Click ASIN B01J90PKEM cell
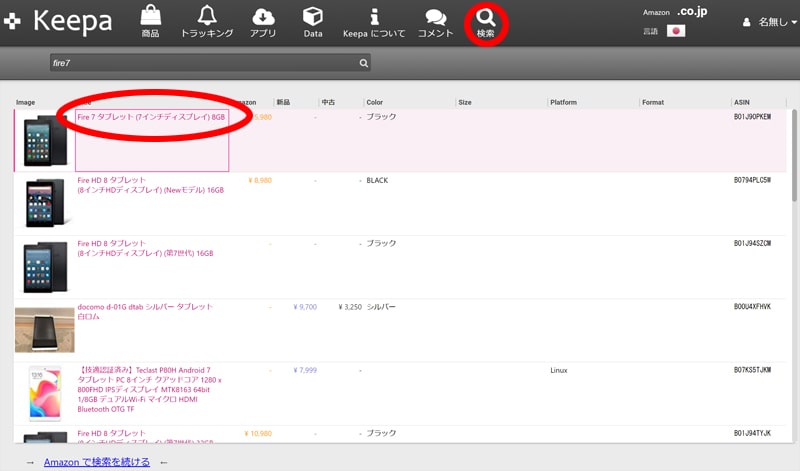This screenshot has width=800, height=471. [x=753, y=117]
